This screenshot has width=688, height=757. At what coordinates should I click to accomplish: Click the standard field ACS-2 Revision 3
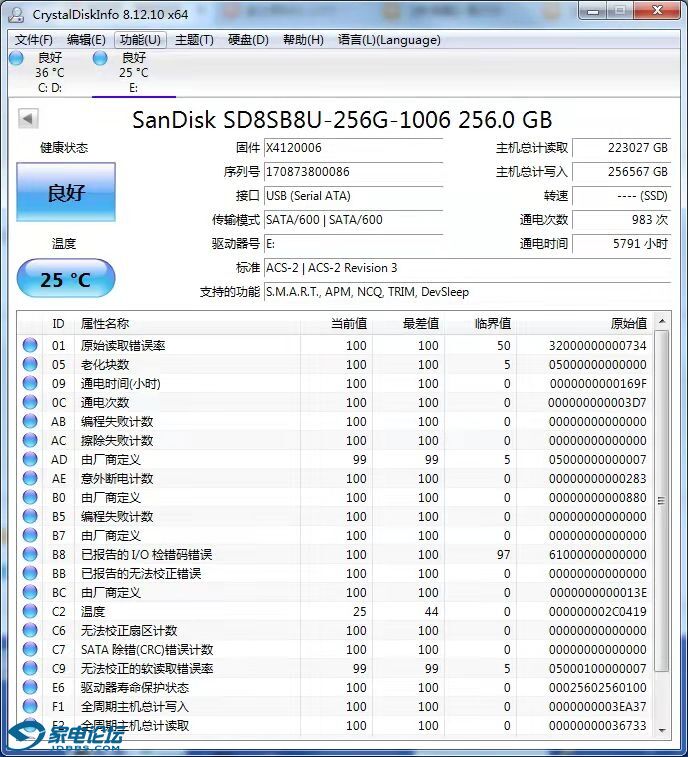pyautogui.click(x=467, y=268)
